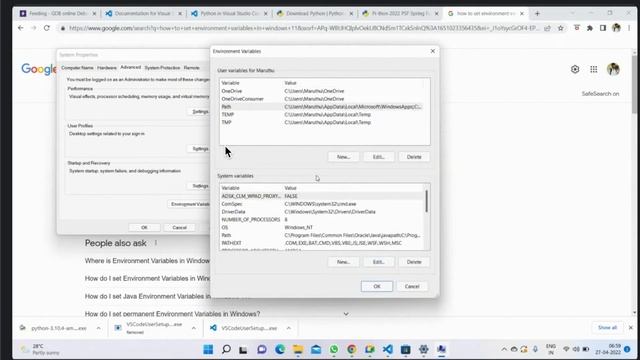640x360 pixels.
Task: Open the Chat app on taskbar
Action: coord(262,349)
